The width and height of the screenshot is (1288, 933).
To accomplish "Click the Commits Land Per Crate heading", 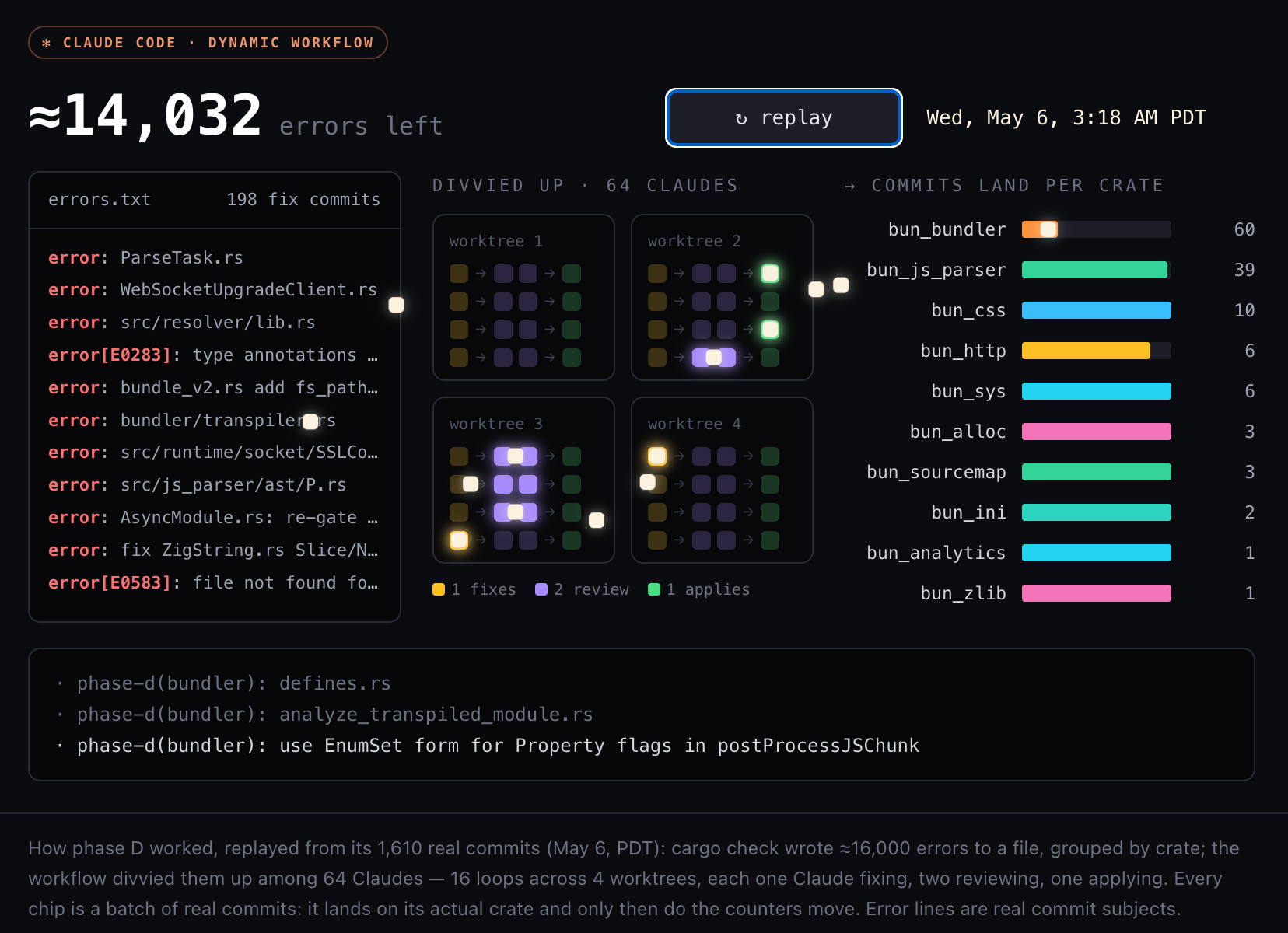I will pos(1004,185).
